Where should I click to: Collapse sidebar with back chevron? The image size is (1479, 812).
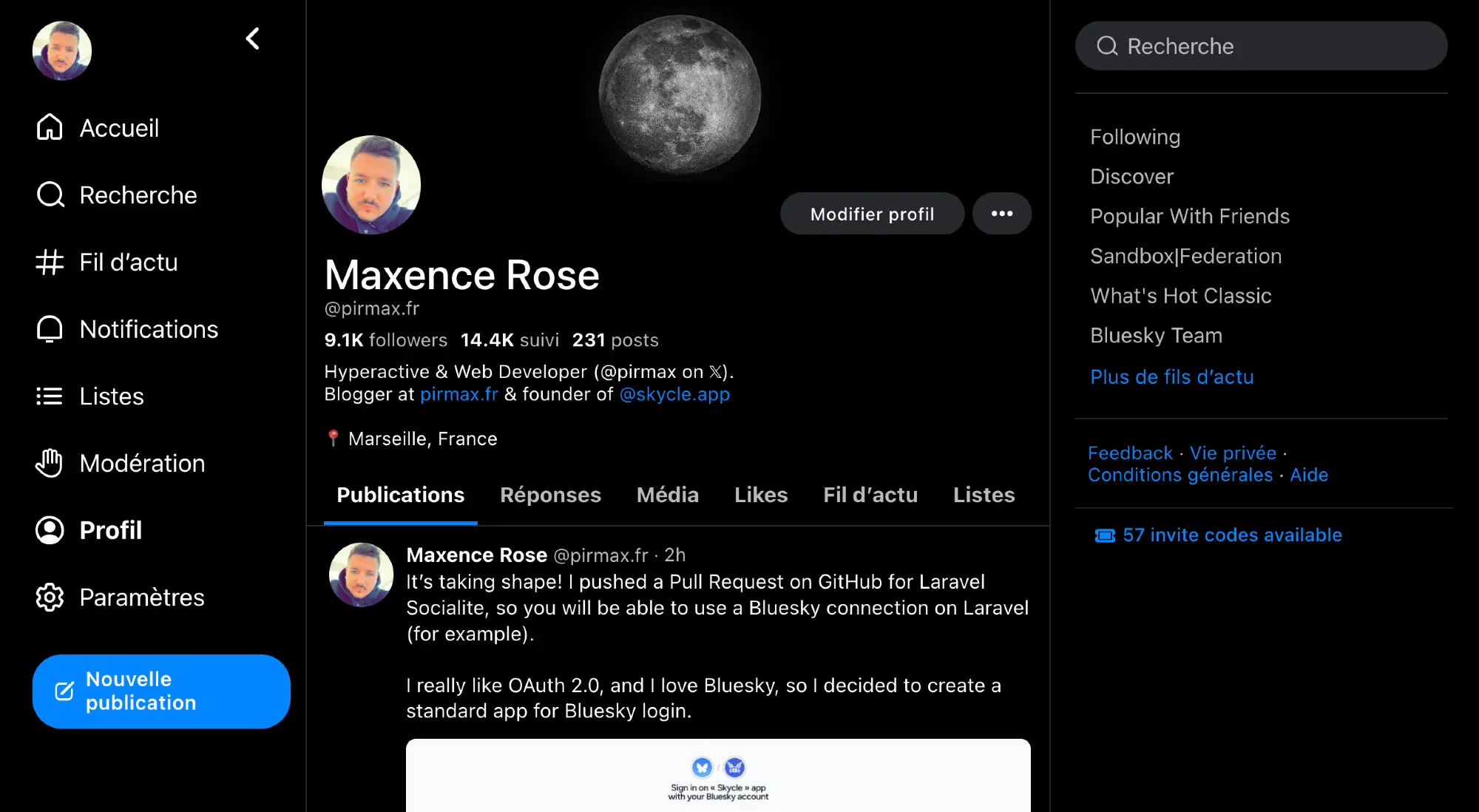[x=253, y=38]
